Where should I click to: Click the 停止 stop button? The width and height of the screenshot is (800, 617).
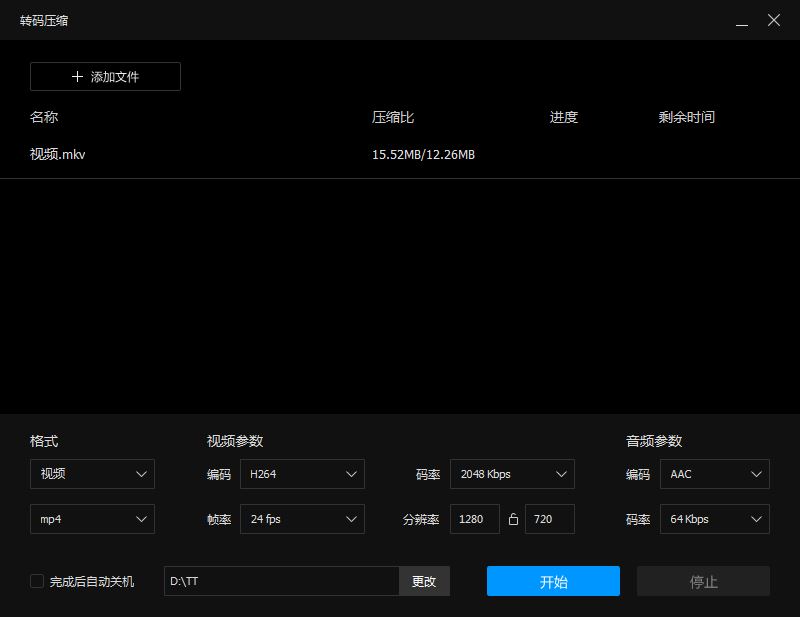703,581
